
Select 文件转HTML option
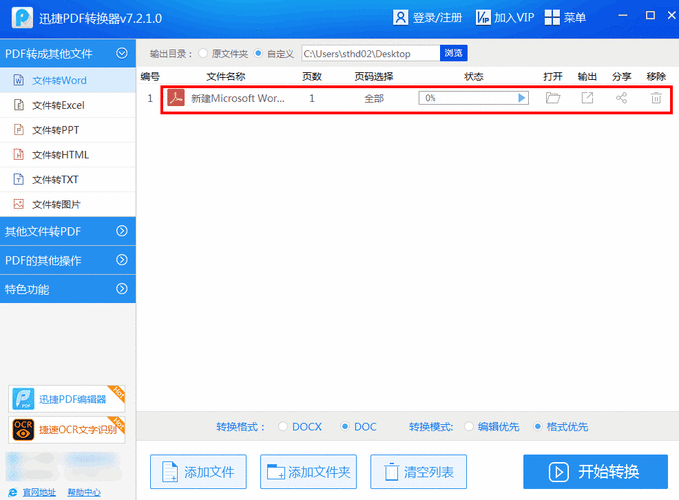click(68, 155)
